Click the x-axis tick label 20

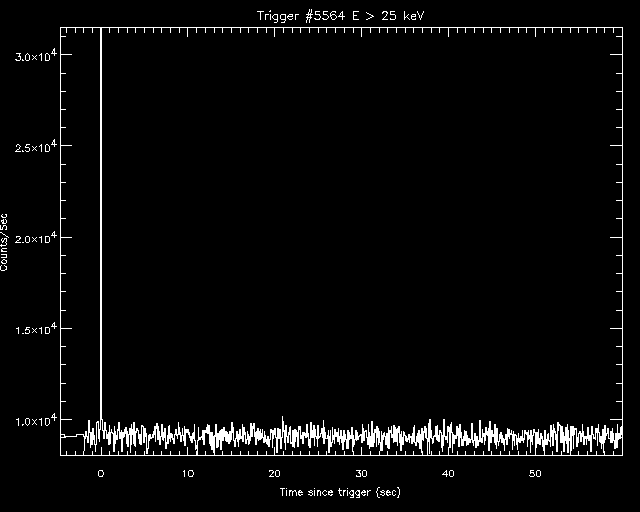(x=274, y=474)
